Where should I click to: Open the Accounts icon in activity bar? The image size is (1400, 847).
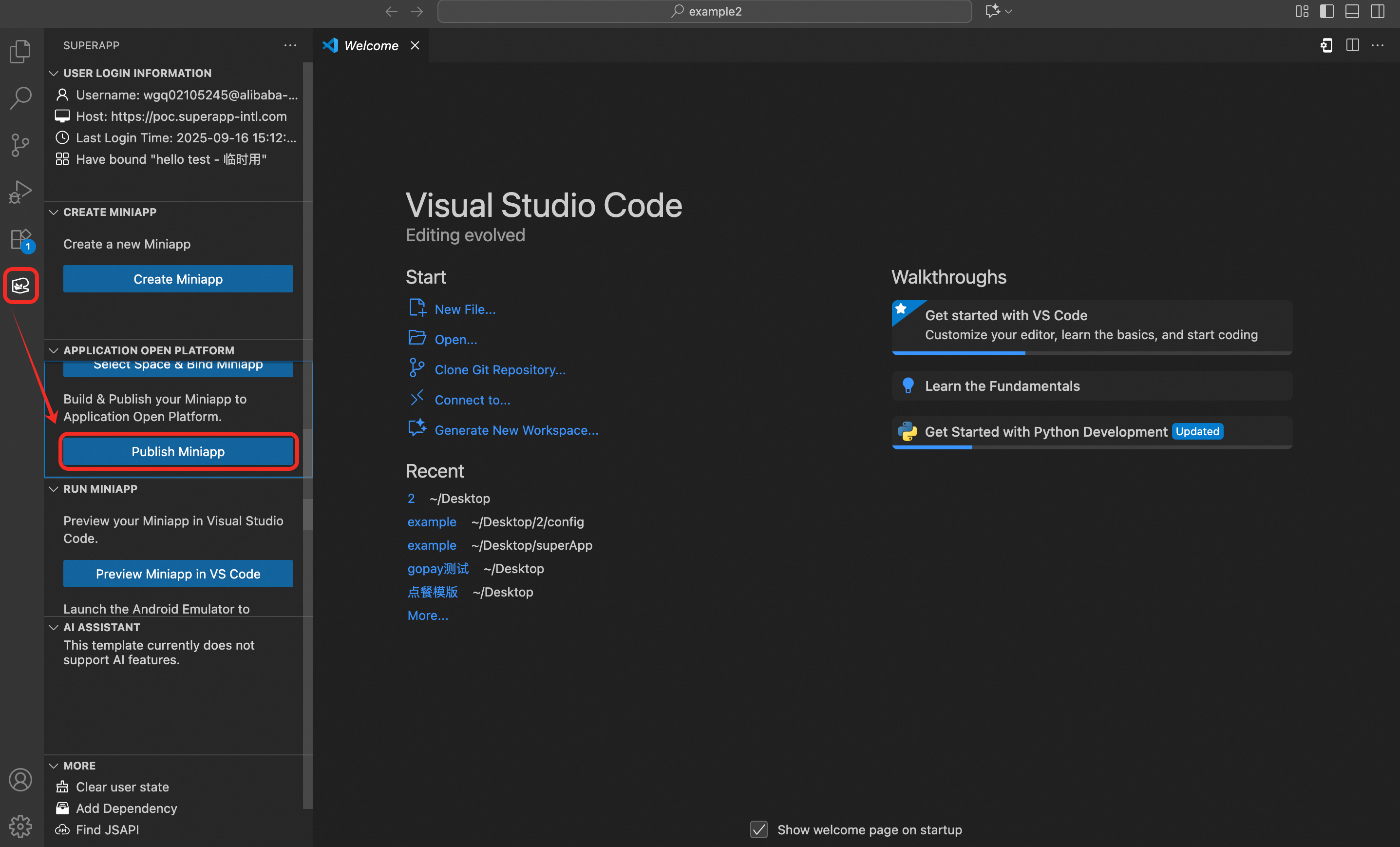[20, 779]
